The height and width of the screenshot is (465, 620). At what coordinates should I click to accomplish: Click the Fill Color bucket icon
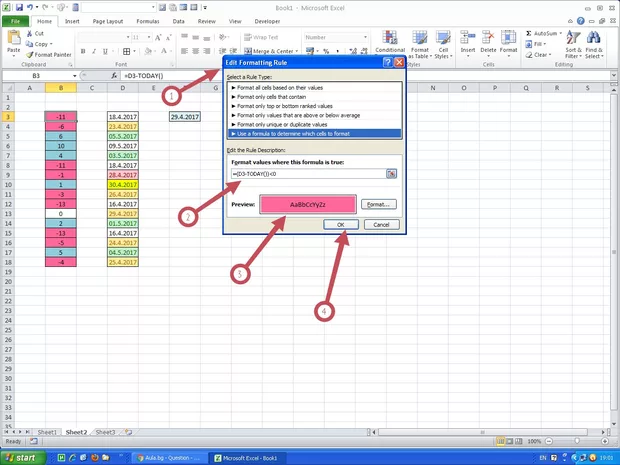click(x=148, y=51)
